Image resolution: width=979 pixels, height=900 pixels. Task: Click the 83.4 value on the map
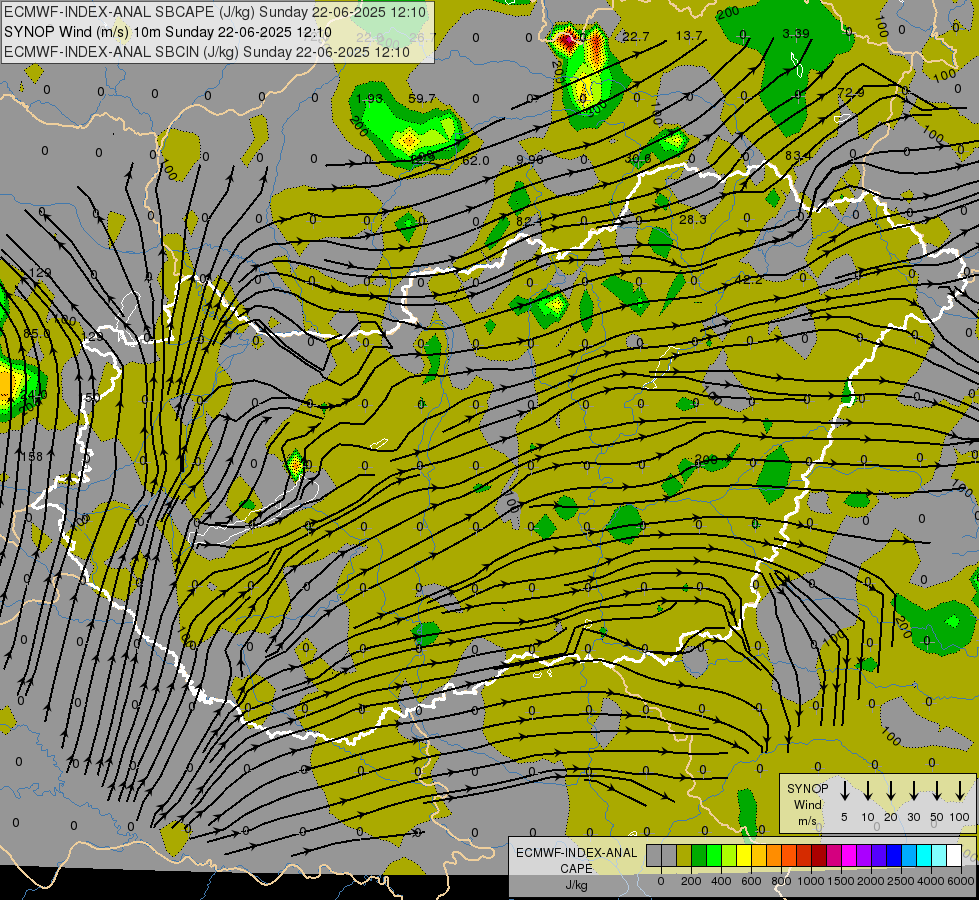pos(798,155)
